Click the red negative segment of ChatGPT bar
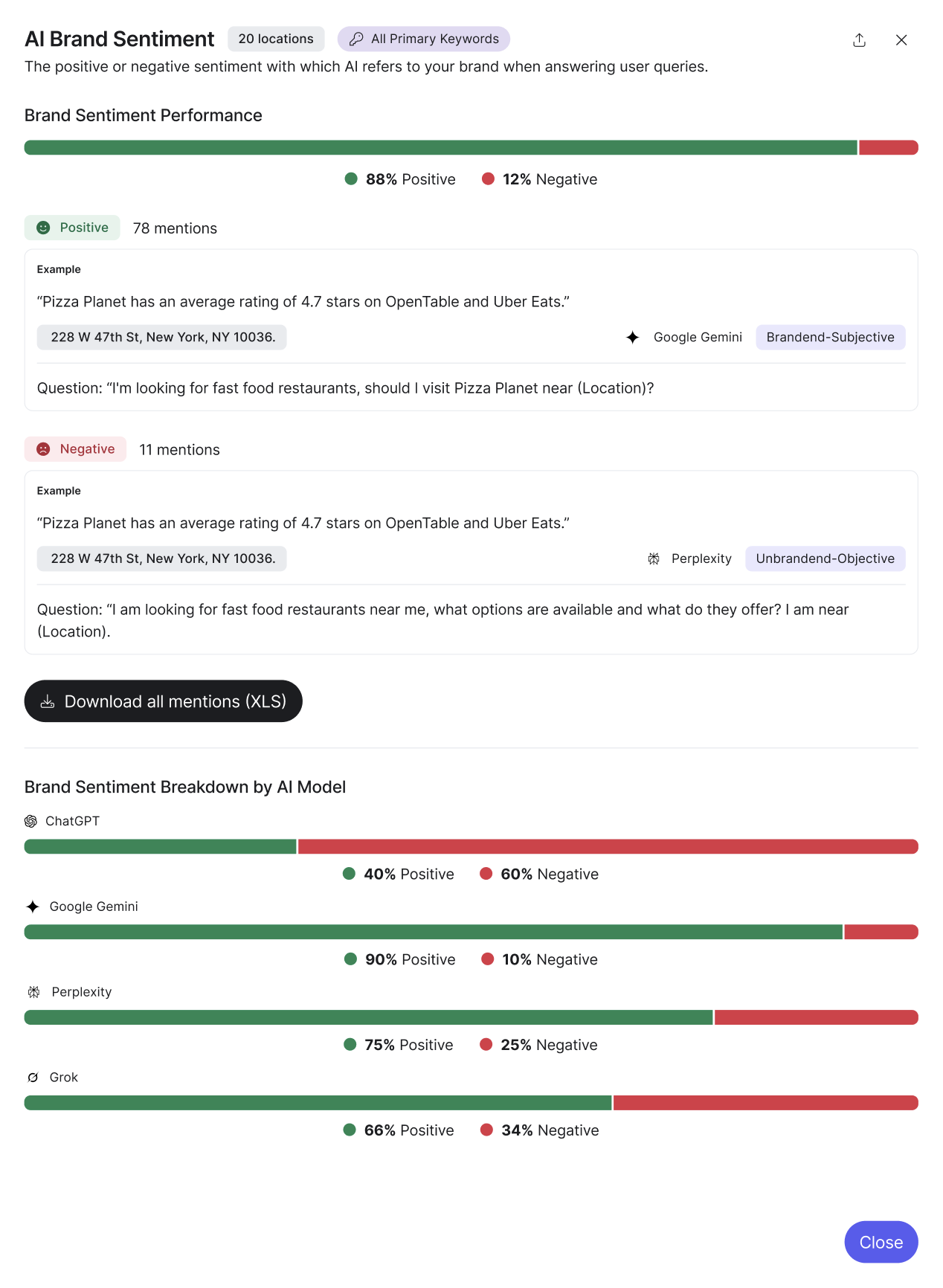Image resolution: width=943 pixels, height=1288 pixels. click(608, 846)
